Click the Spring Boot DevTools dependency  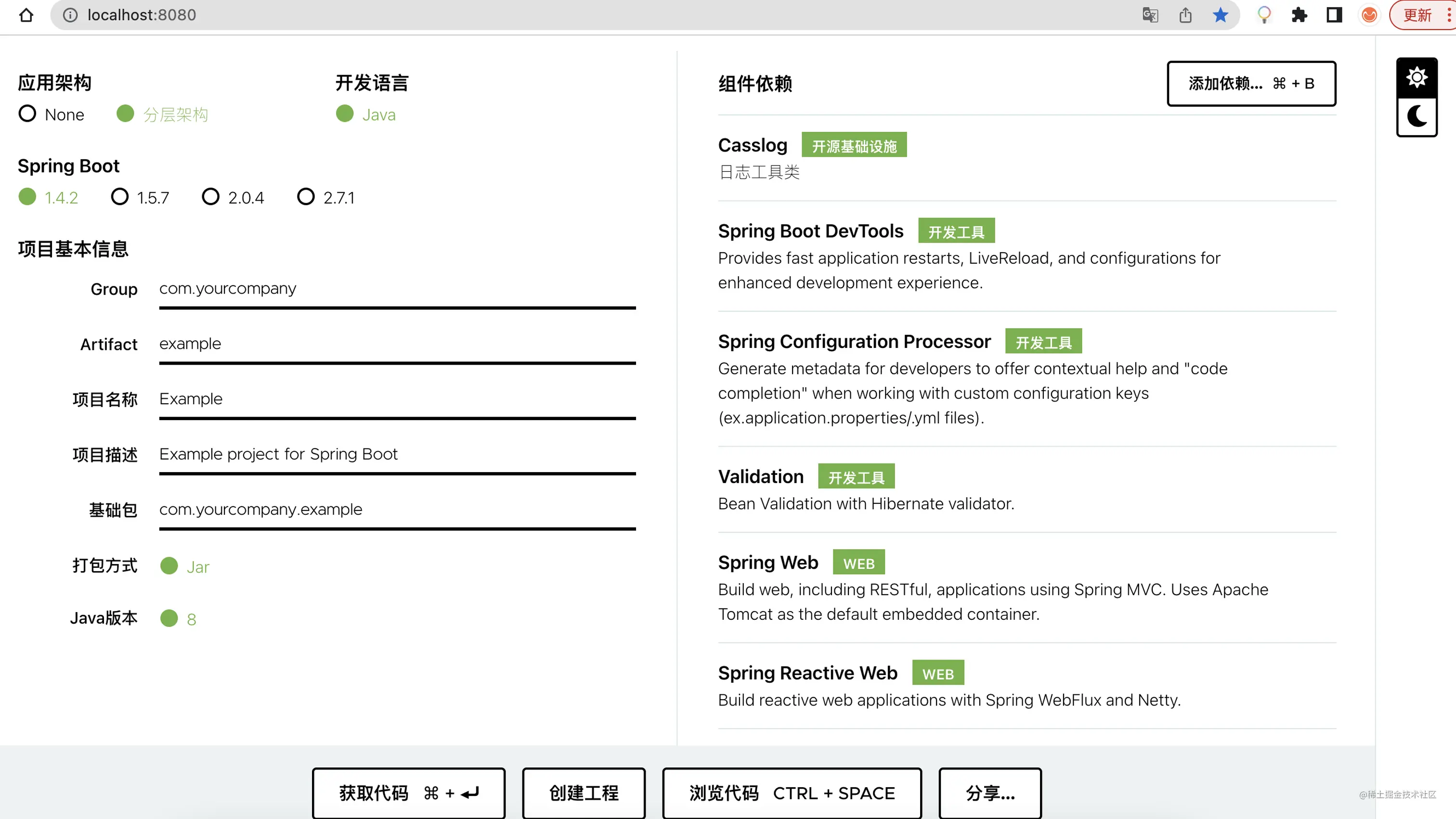point(1027,256)
